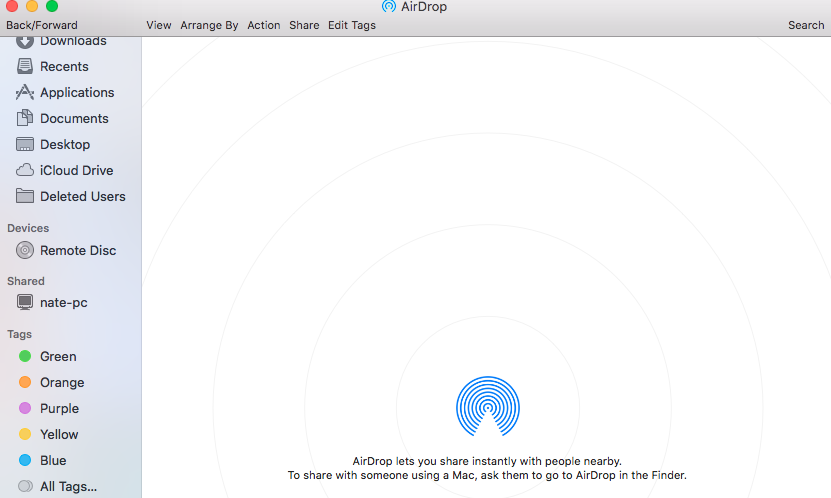The image size is (831, 498).
Task: Click the AirDrop window title text
Action: (x=424, y=6)
